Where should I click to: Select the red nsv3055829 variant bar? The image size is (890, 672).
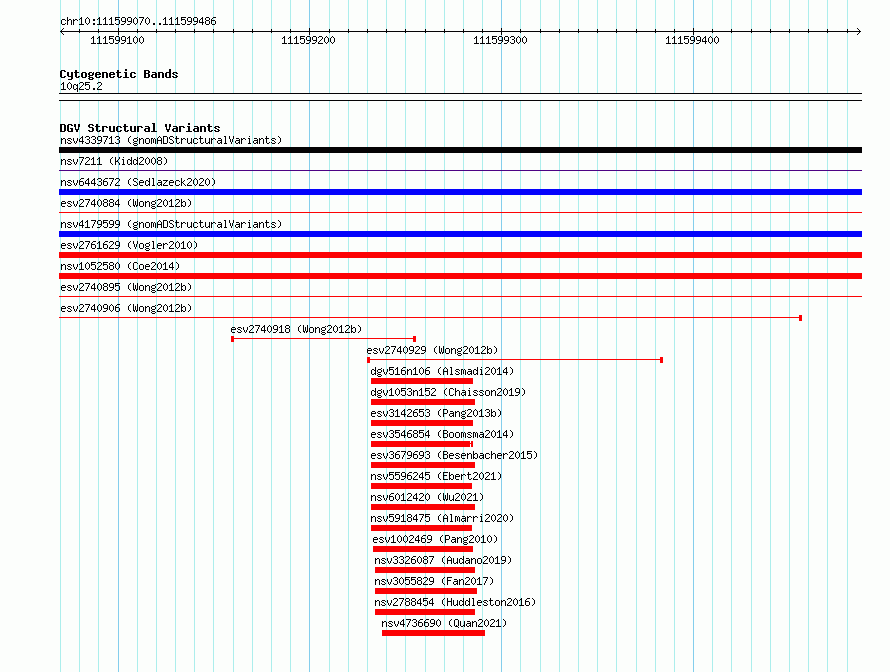(426, 591)
